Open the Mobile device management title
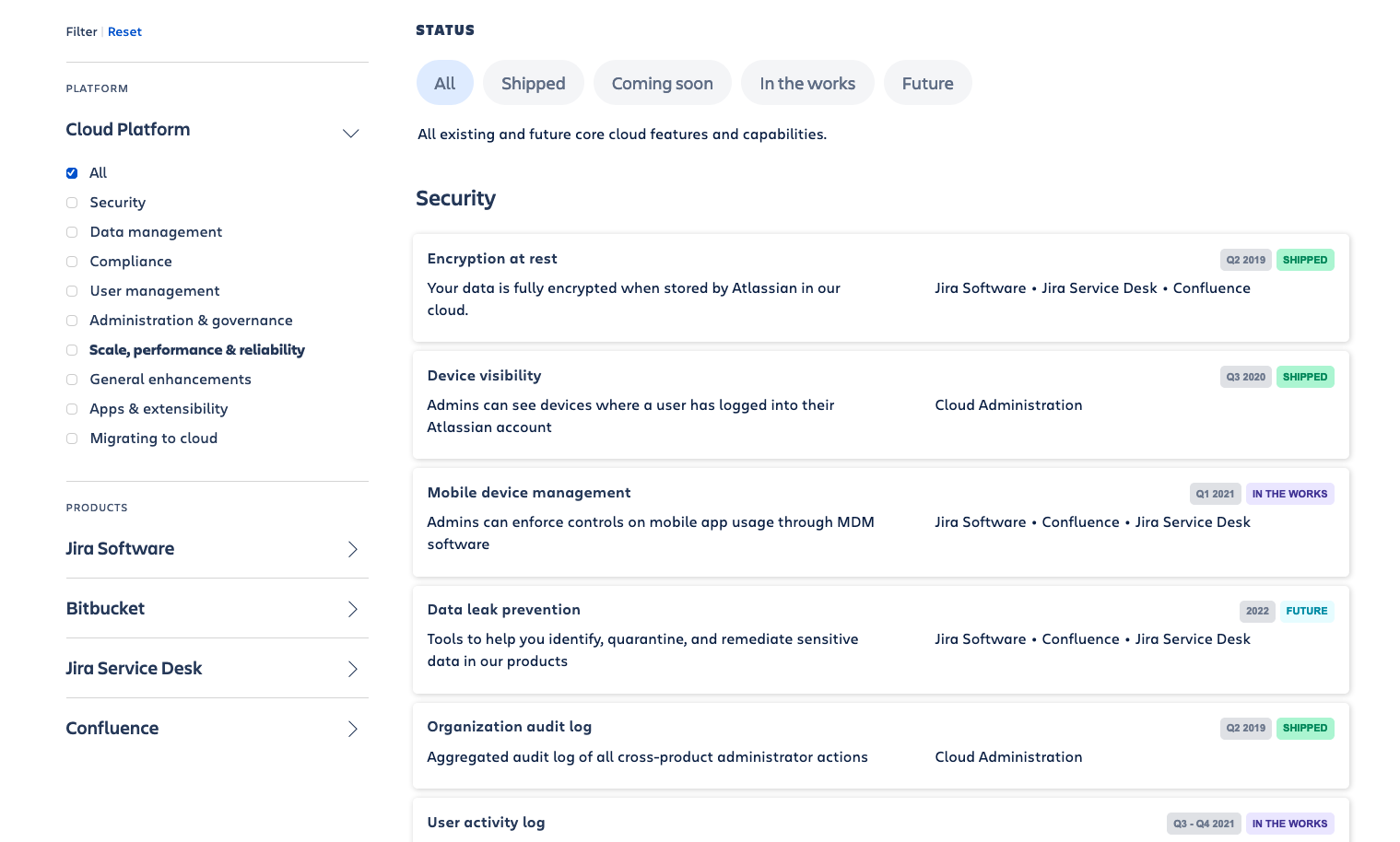 [x=529, y=493]
